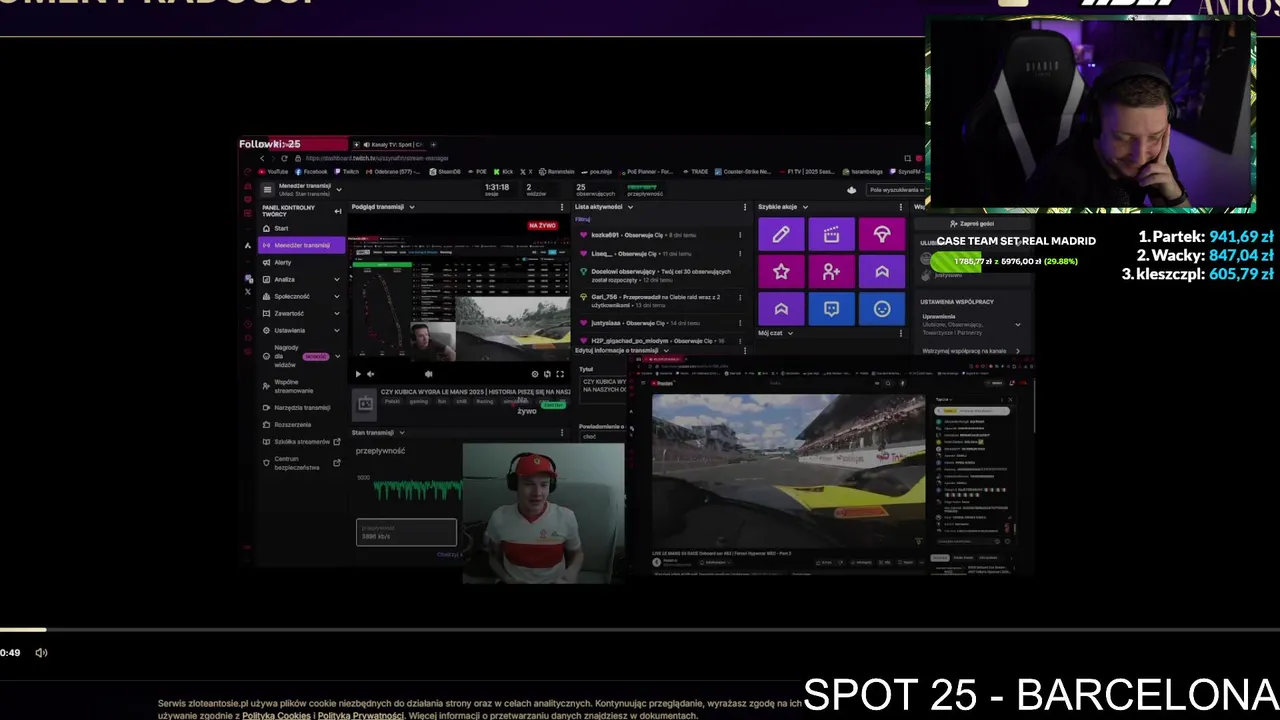The height and width of the screenshot is (720, 1280).
Task: Open Narzędzia transmisji in the sidebar
Action: [x=301, y=407]
